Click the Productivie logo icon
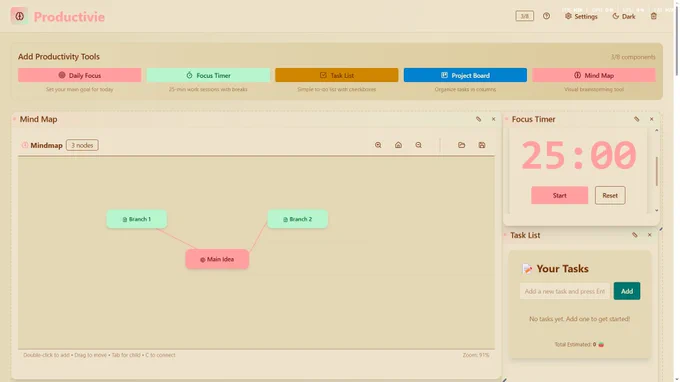The image size is (680, 382). click(20, 16)
